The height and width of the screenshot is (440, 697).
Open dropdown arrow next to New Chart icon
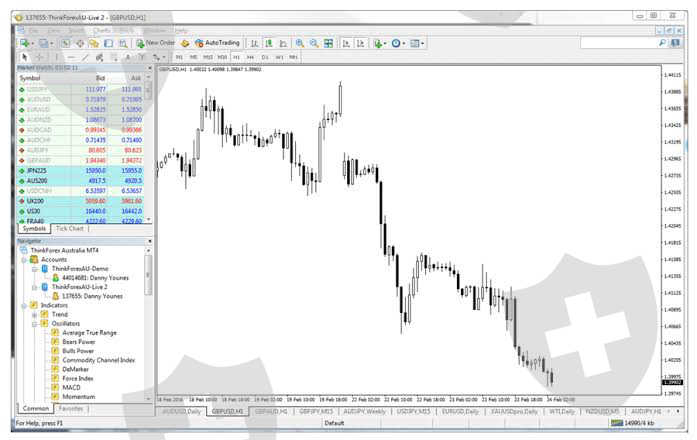[x=32, y=44]
